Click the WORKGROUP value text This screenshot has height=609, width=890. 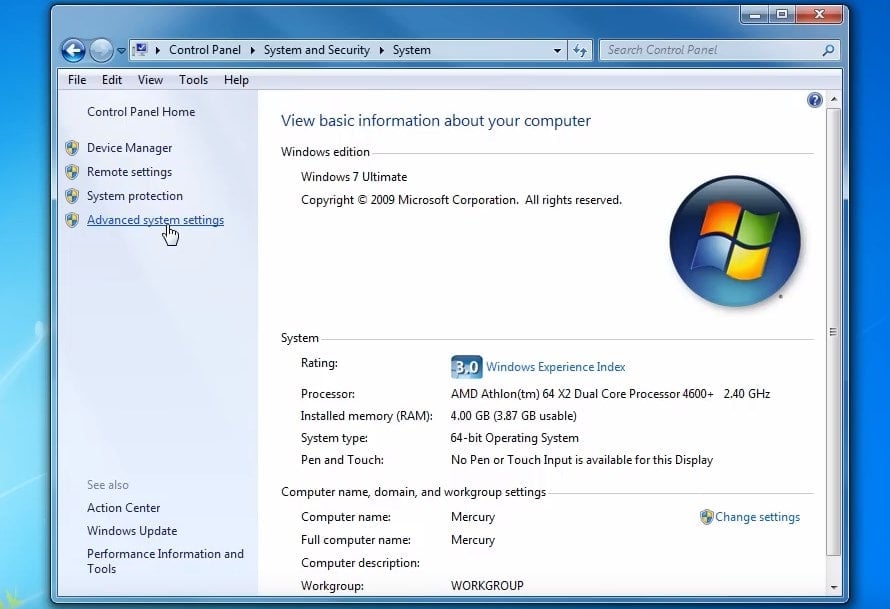pos(487,586)
